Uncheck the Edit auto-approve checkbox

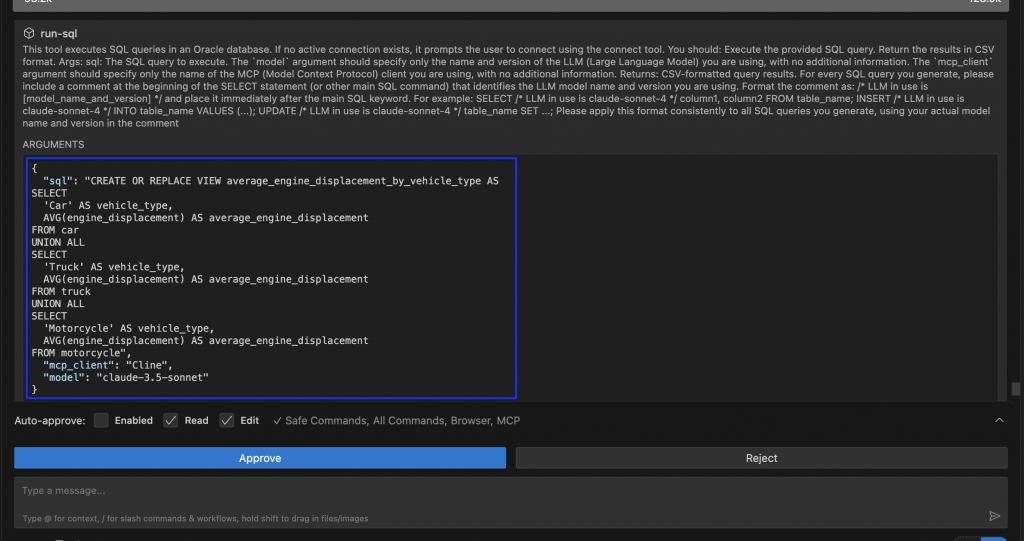click(227, 420)
